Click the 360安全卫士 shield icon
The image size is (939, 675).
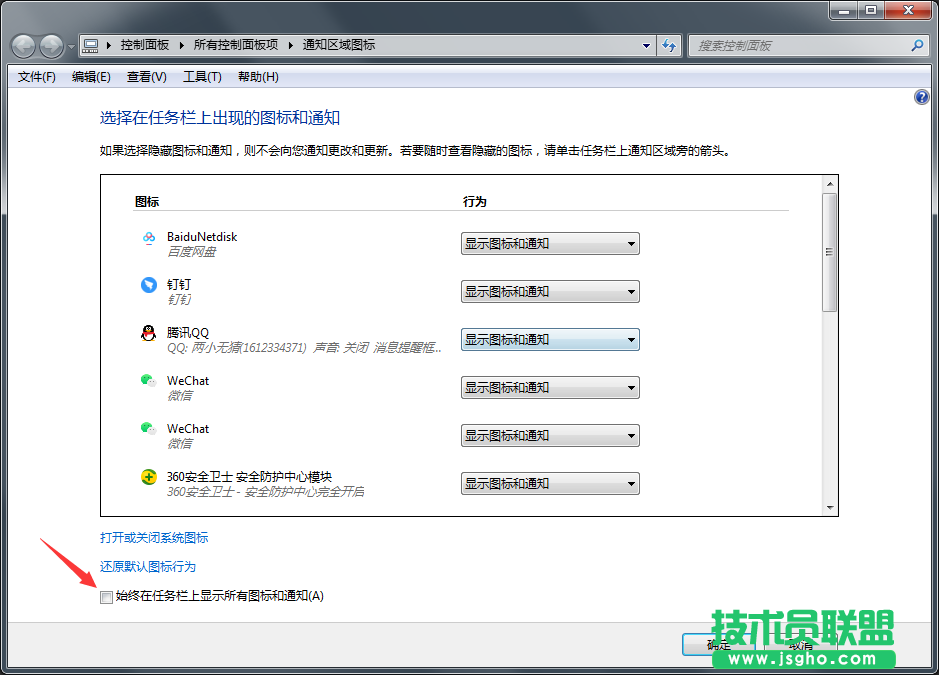148,478
